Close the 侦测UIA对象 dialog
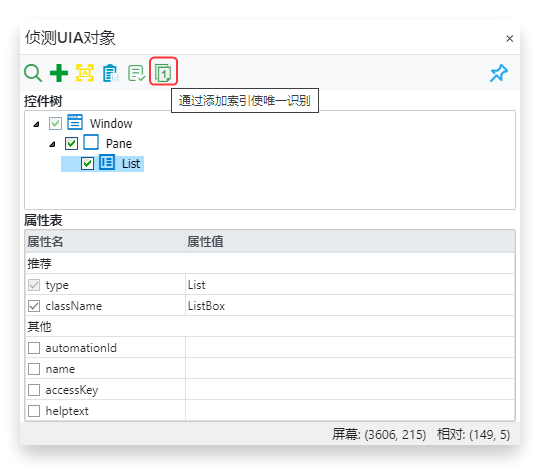The width and height of the screenshot is (540, 474). click(510, 38)
